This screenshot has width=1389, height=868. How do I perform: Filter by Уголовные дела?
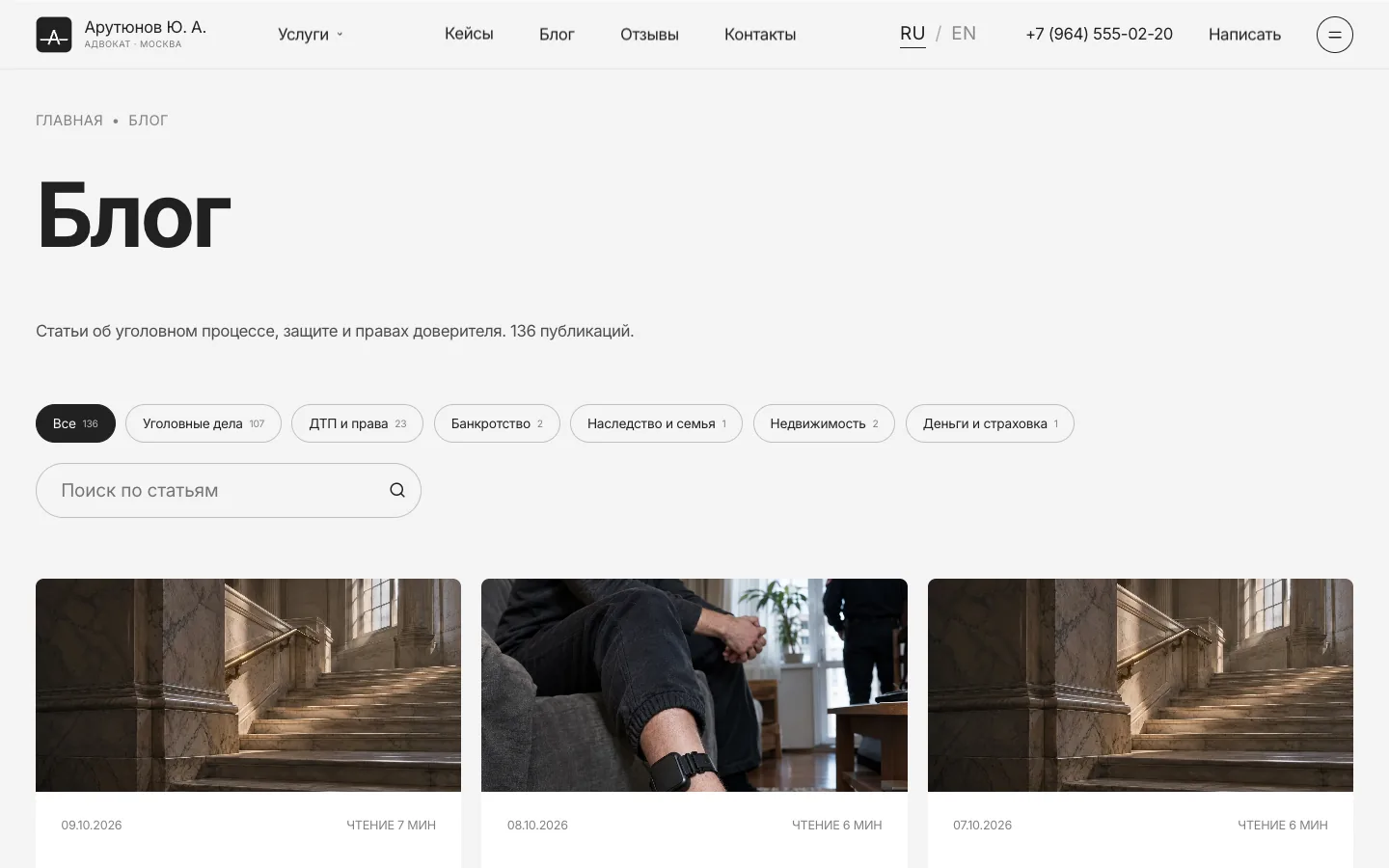[204, 423]
